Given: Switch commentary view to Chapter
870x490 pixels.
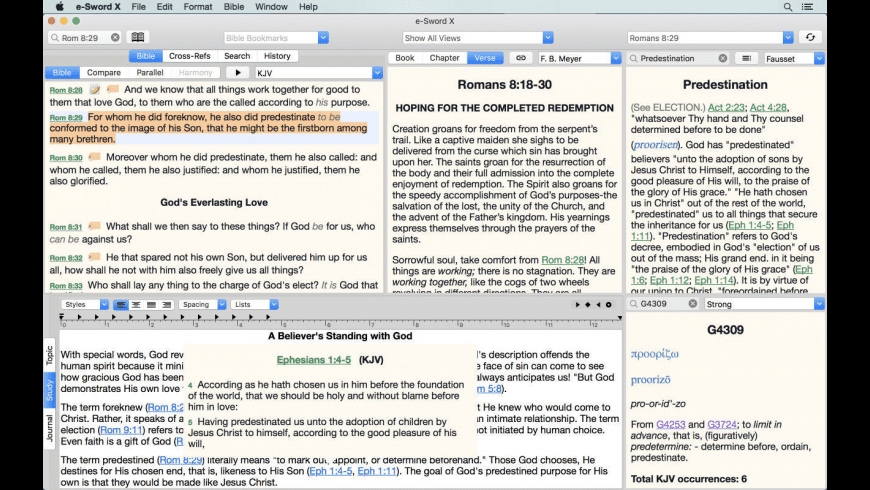Looking at the screenshot, I should click(444, 58).
